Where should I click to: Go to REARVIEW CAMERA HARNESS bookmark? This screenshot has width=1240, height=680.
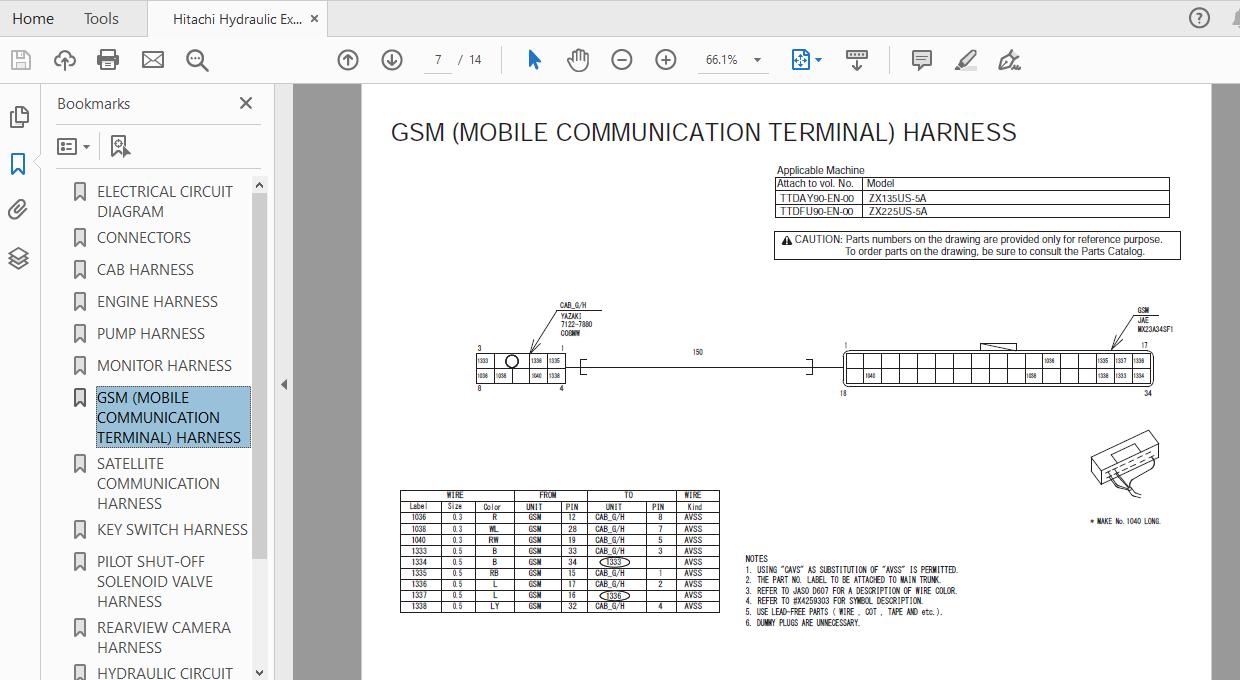(164, 637)
